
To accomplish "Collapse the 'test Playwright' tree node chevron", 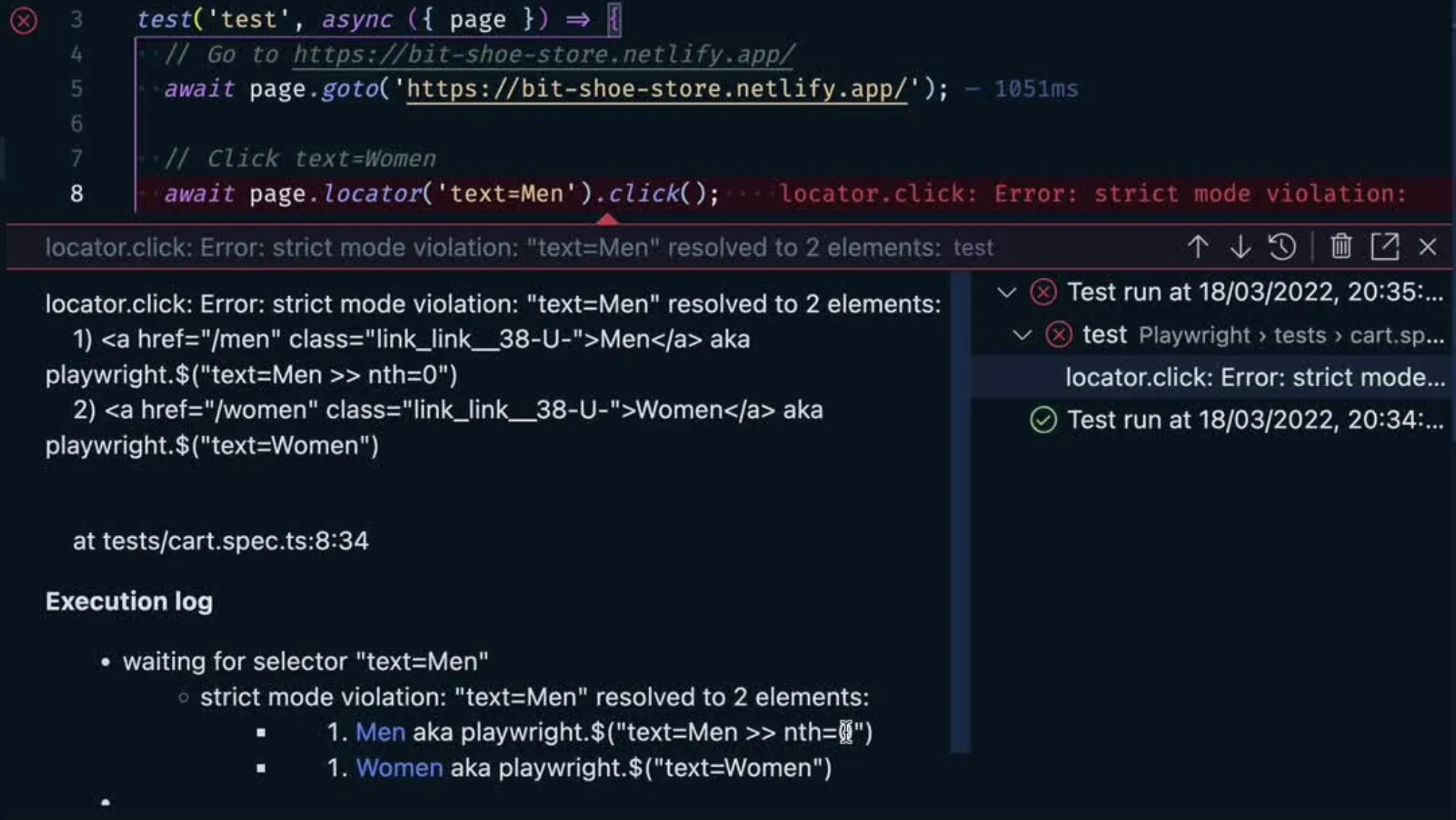I will point(1022,334).
